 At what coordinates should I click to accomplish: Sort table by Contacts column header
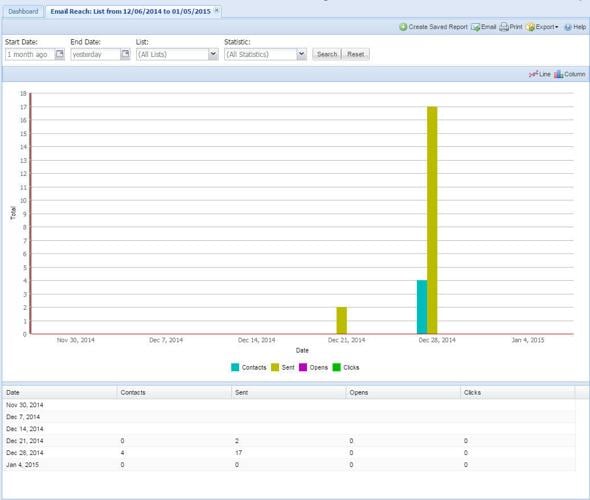[174, 392]
